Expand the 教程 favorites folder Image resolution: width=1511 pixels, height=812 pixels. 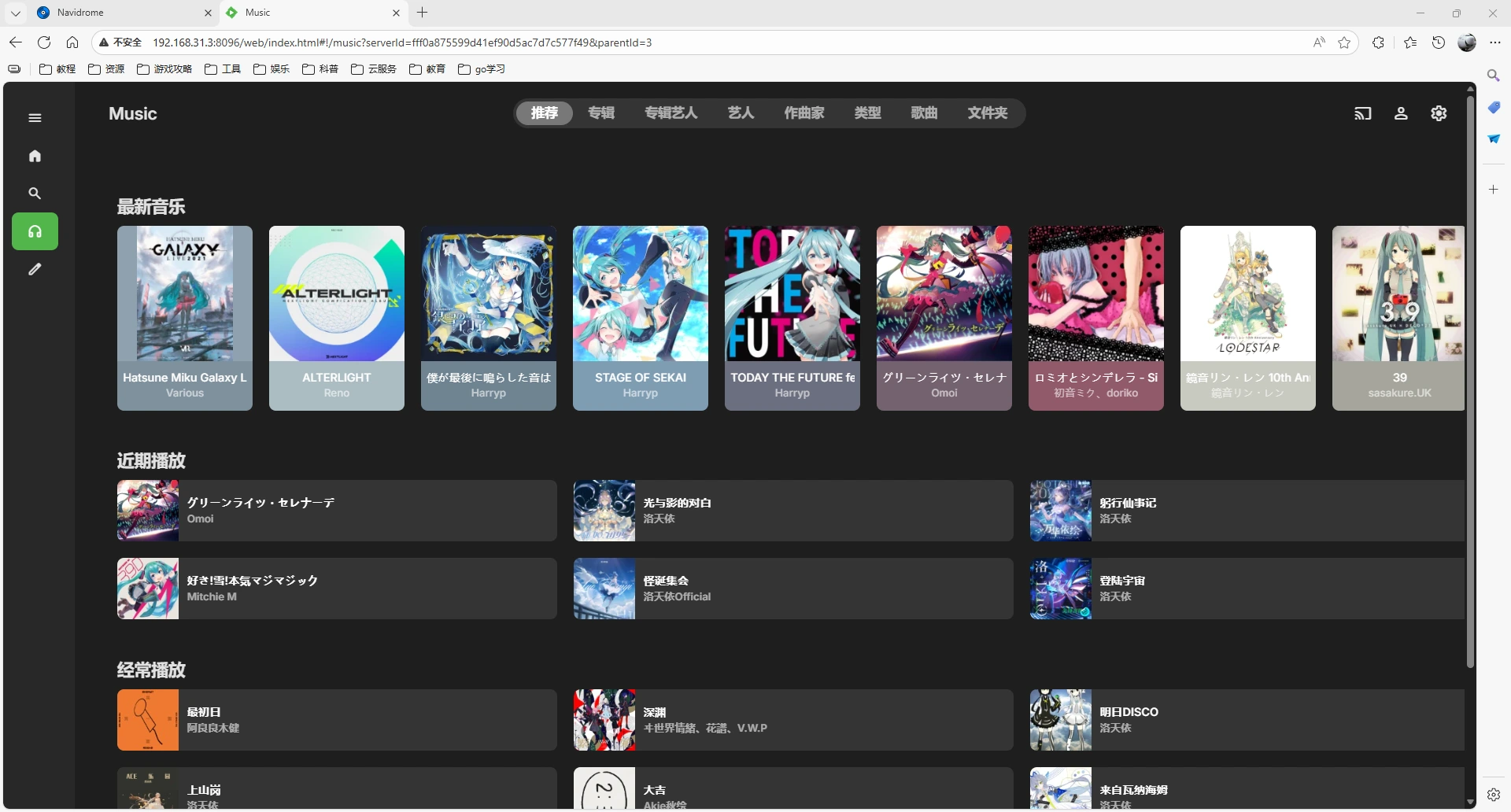tap(57, 69)
